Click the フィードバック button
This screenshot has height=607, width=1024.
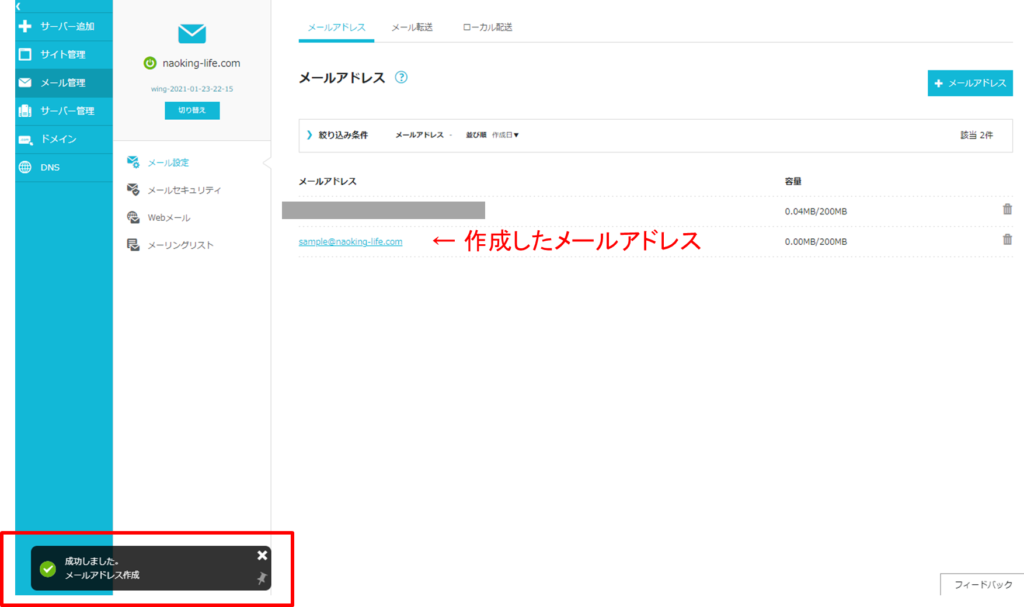click(x=982, y=585)
